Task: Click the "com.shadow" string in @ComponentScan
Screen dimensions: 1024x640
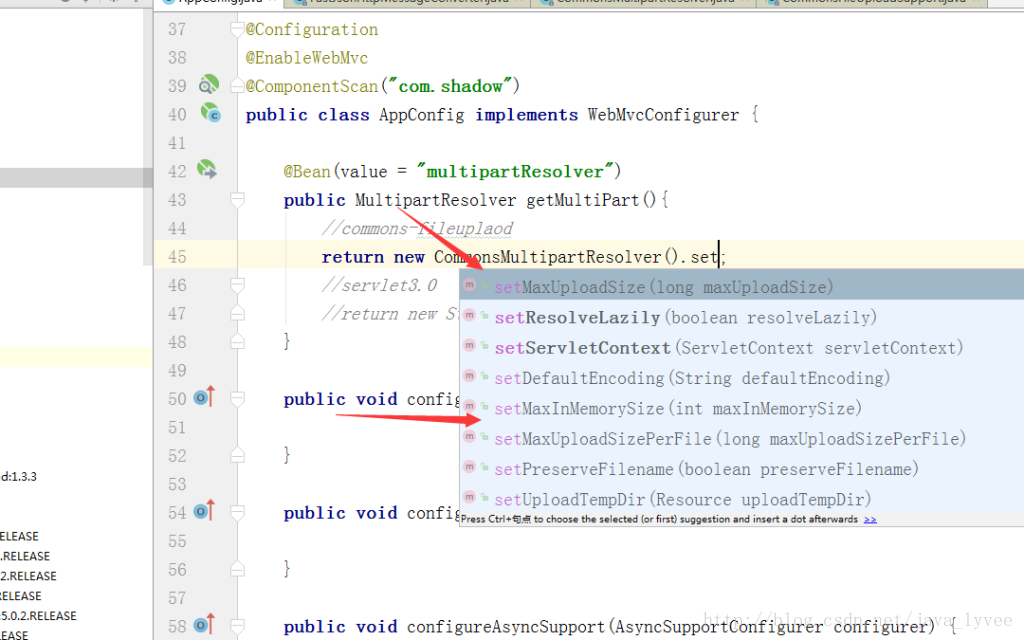Action: pyautogui.click(x=451, y=86)
